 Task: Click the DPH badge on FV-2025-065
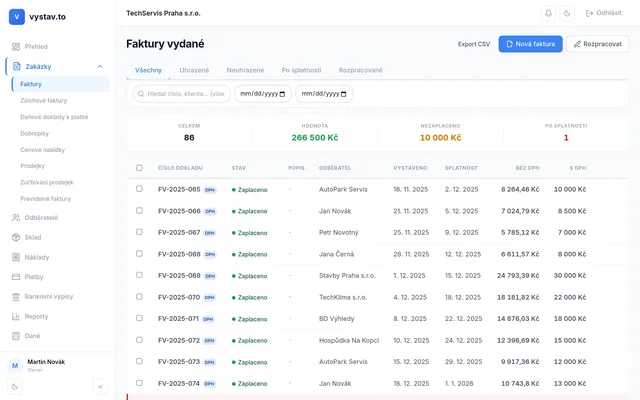point(210,190)
